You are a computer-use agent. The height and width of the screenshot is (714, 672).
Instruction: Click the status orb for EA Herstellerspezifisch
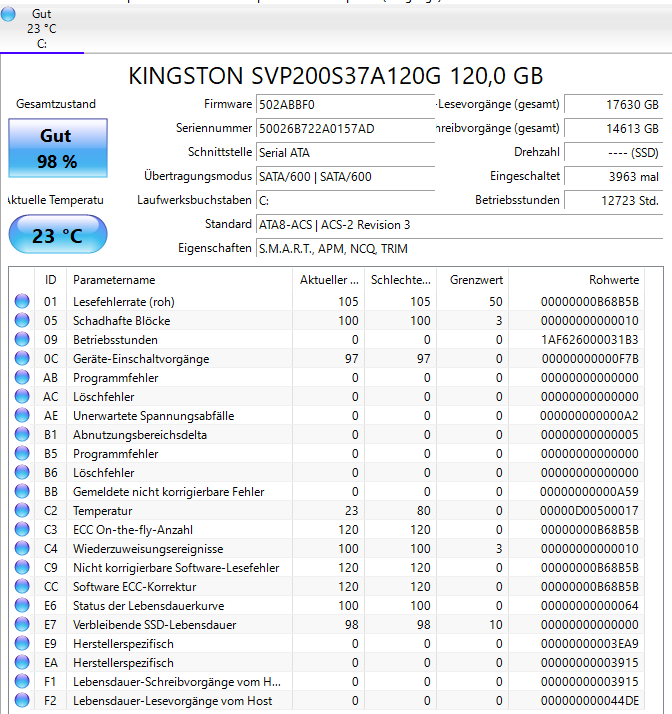[x=22, y=663]
